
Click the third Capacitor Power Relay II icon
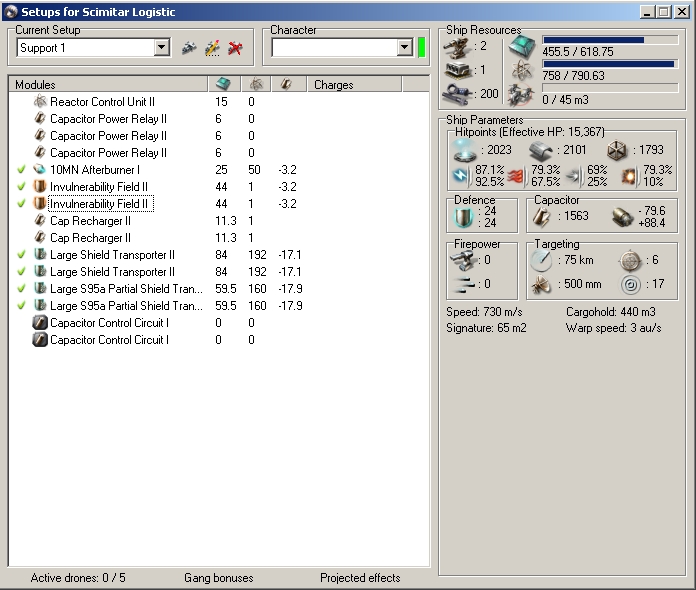coord(40,152)
